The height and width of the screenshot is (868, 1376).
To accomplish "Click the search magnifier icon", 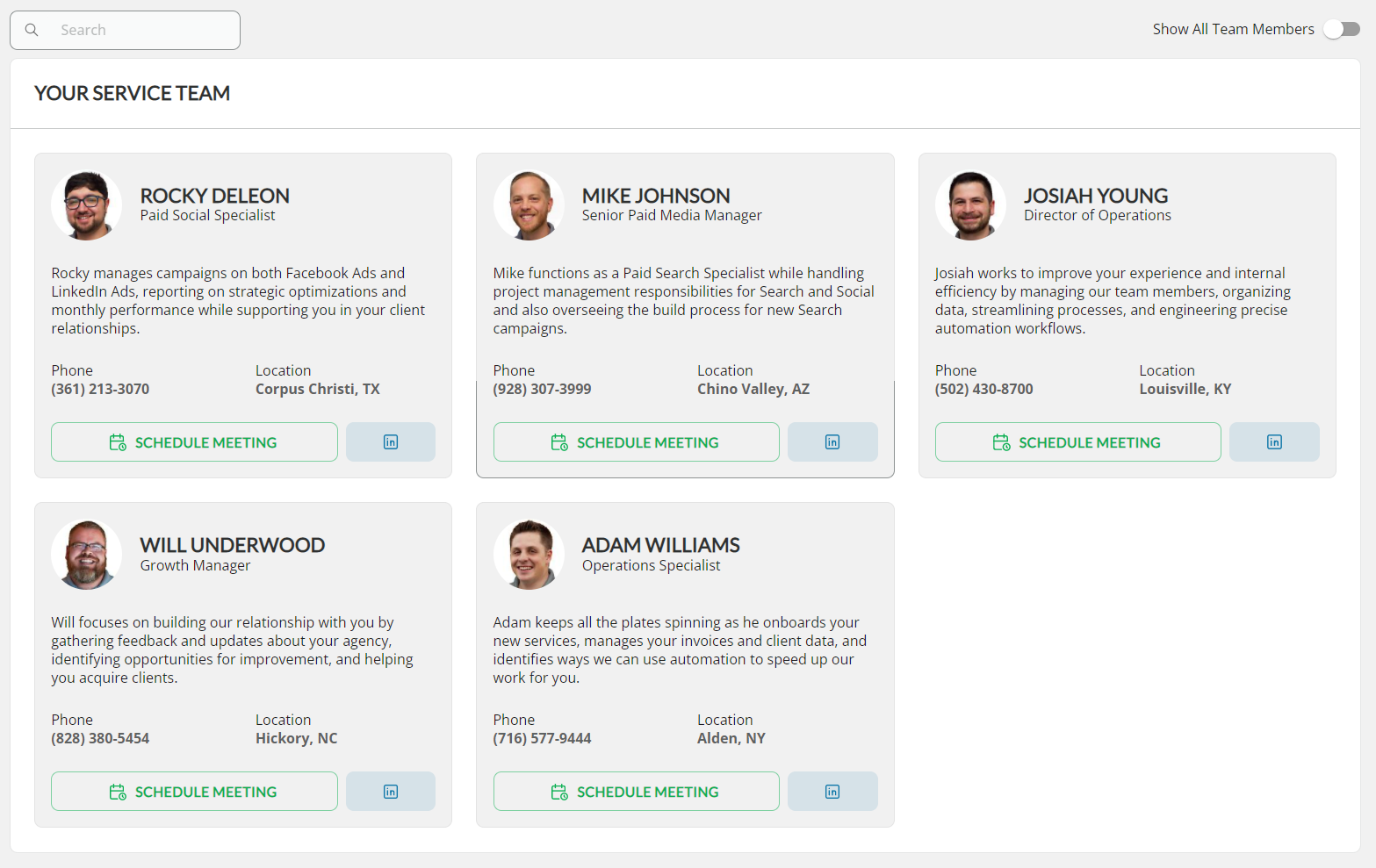I will coord(32,30).
